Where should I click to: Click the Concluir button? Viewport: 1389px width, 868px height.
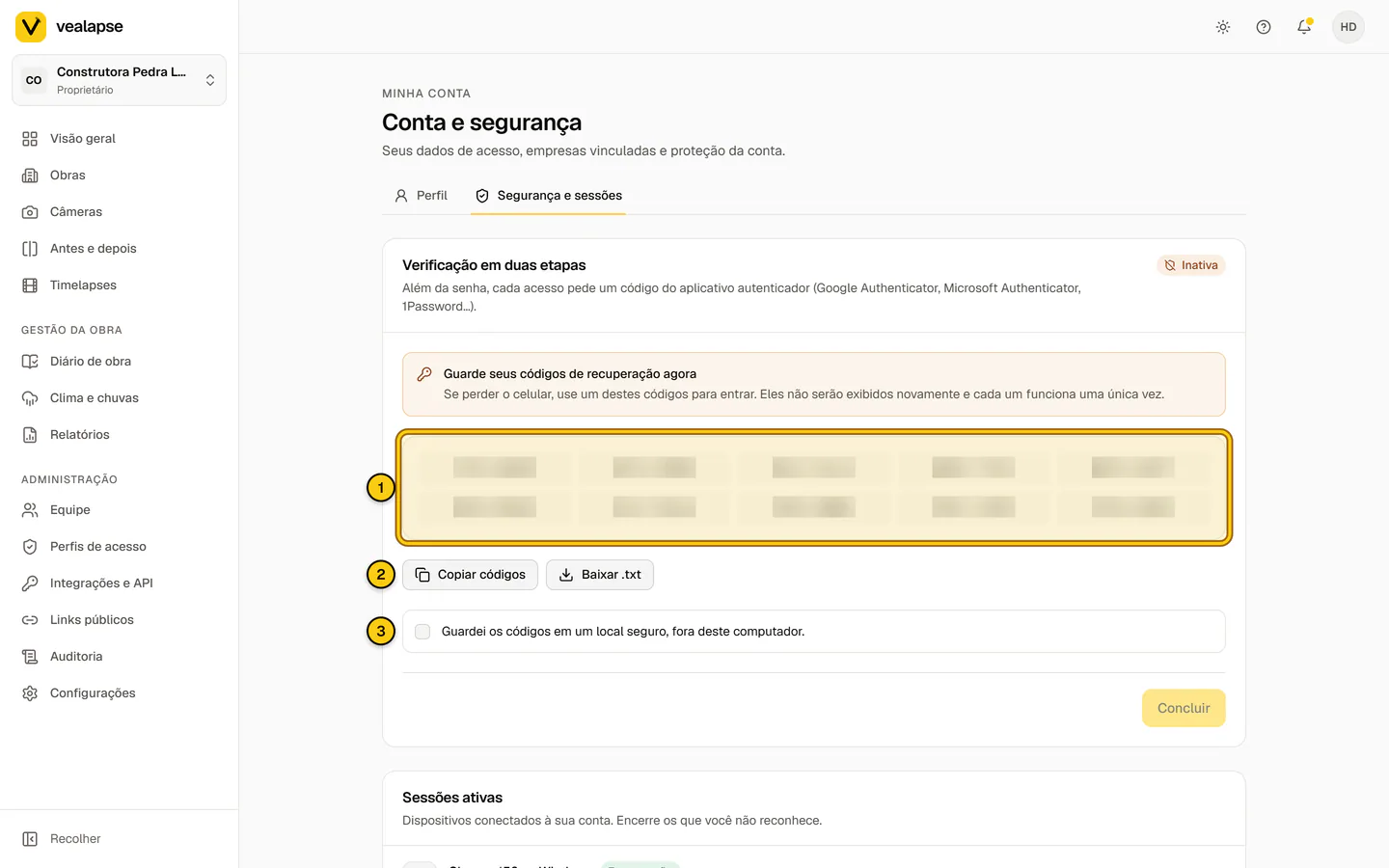[1184, 708]
